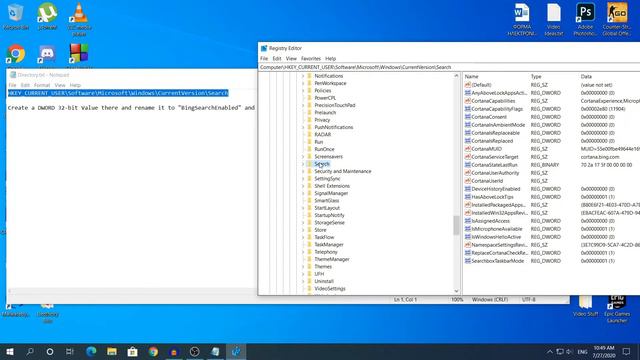This screenshot has width=640, height=360.
Task: Select the Screensavers registry key
Action: click(328, 157)
